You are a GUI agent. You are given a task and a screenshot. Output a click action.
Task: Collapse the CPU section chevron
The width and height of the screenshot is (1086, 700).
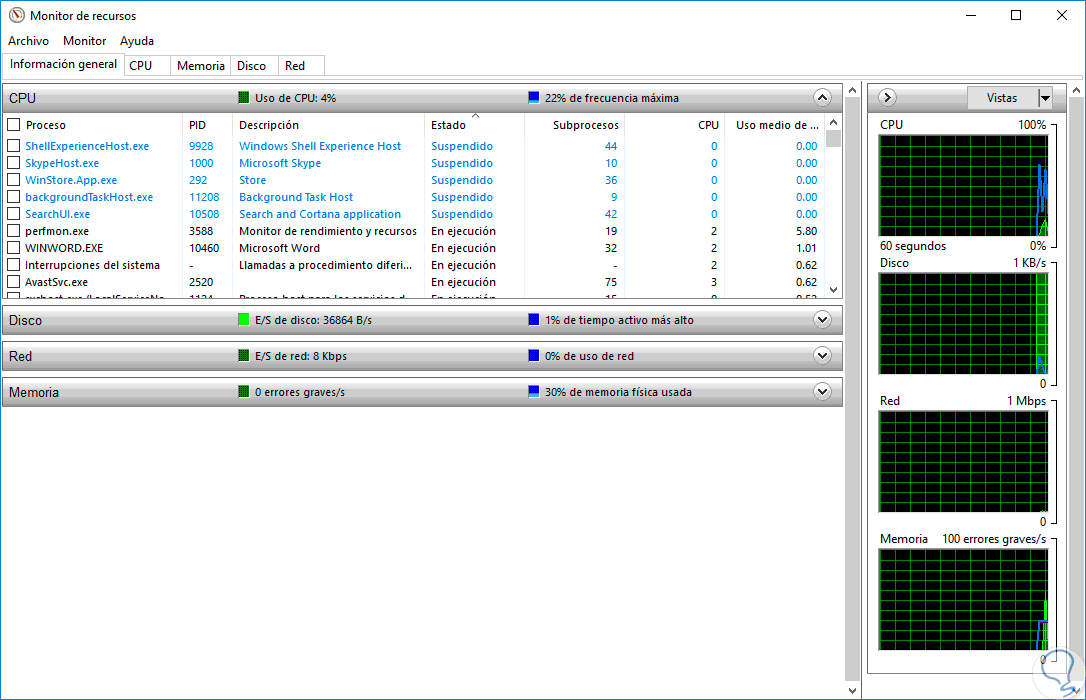click(822, 98)
